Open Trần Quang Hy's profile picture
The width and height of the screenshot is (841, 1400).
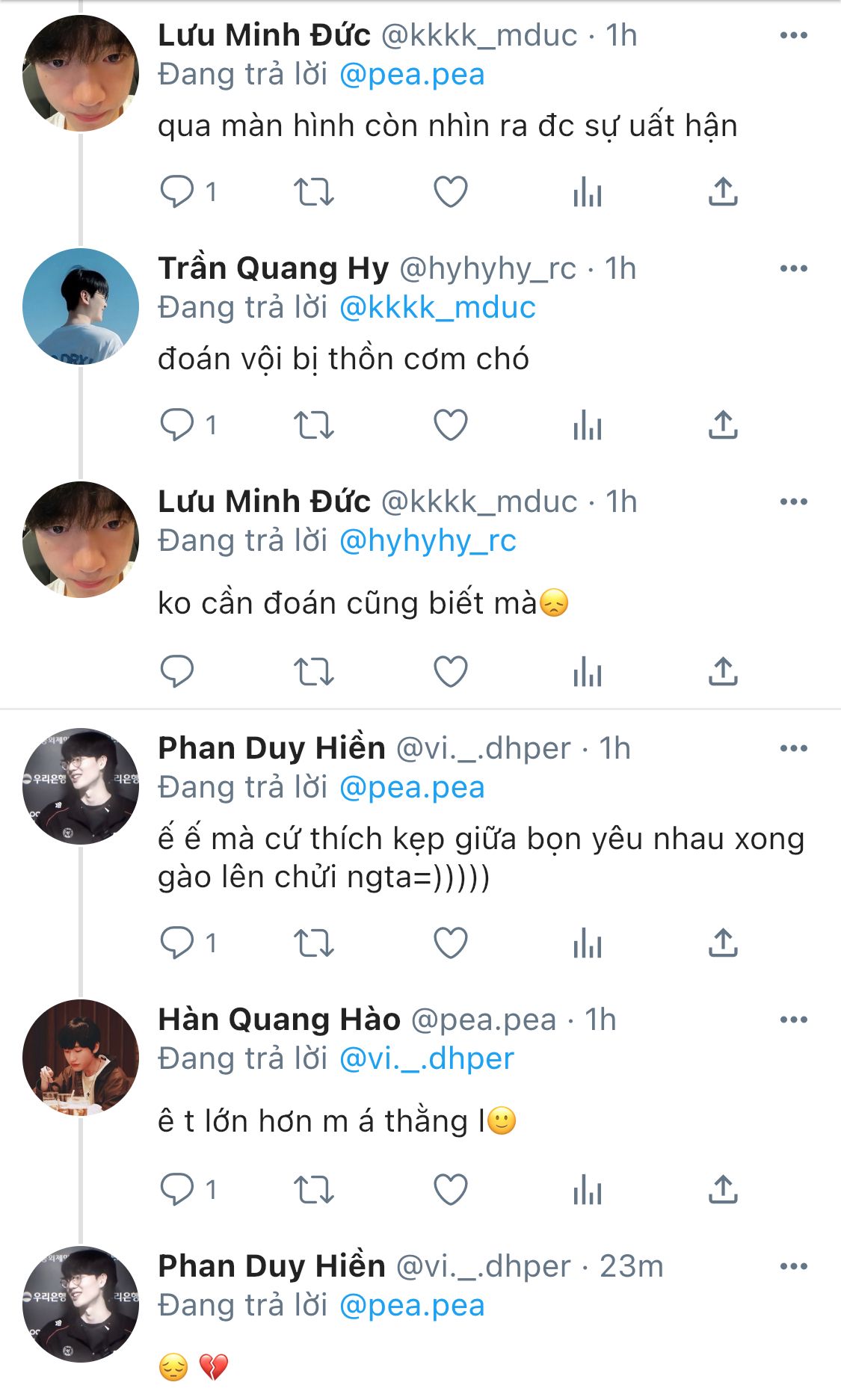81,306
